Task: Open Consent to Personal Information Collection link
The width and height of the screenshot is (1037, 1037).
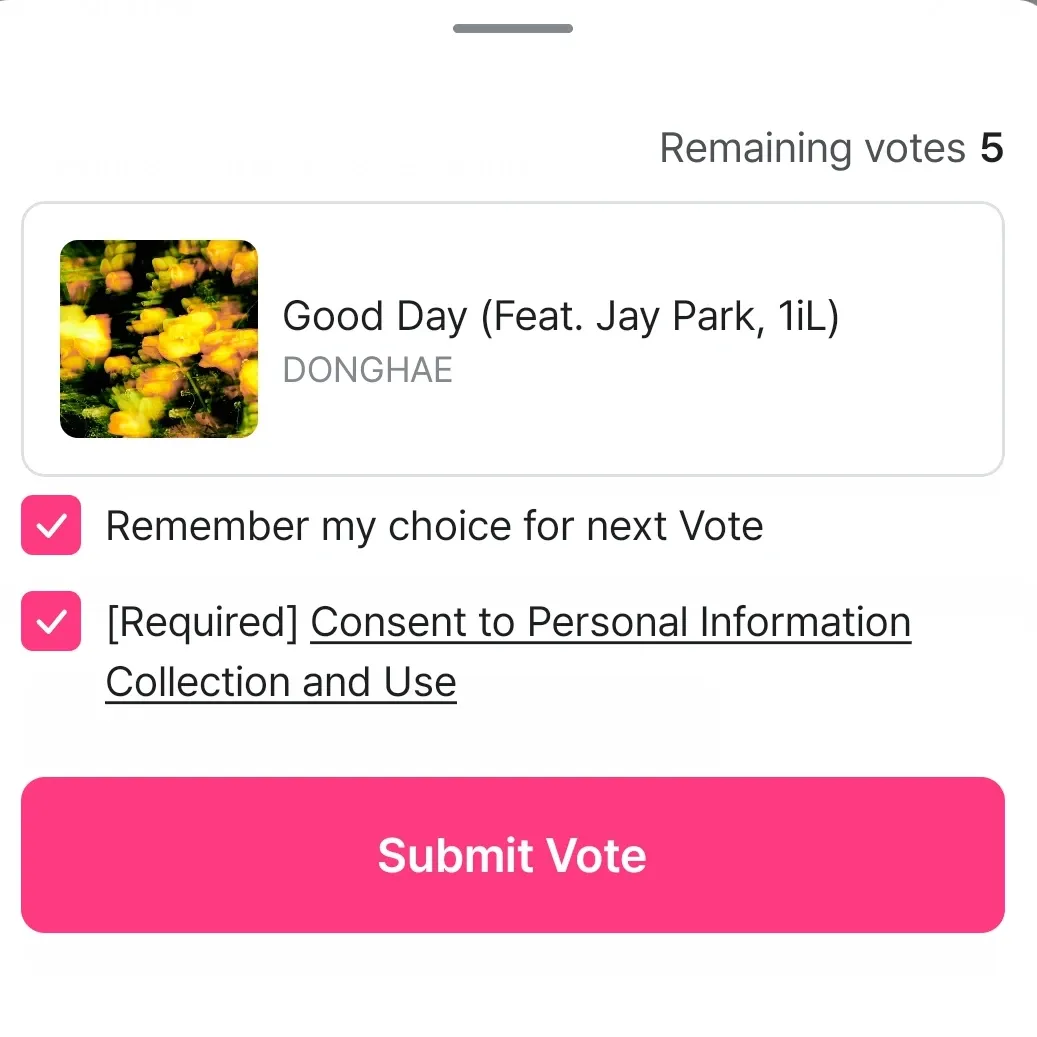Action: (610, 622)
